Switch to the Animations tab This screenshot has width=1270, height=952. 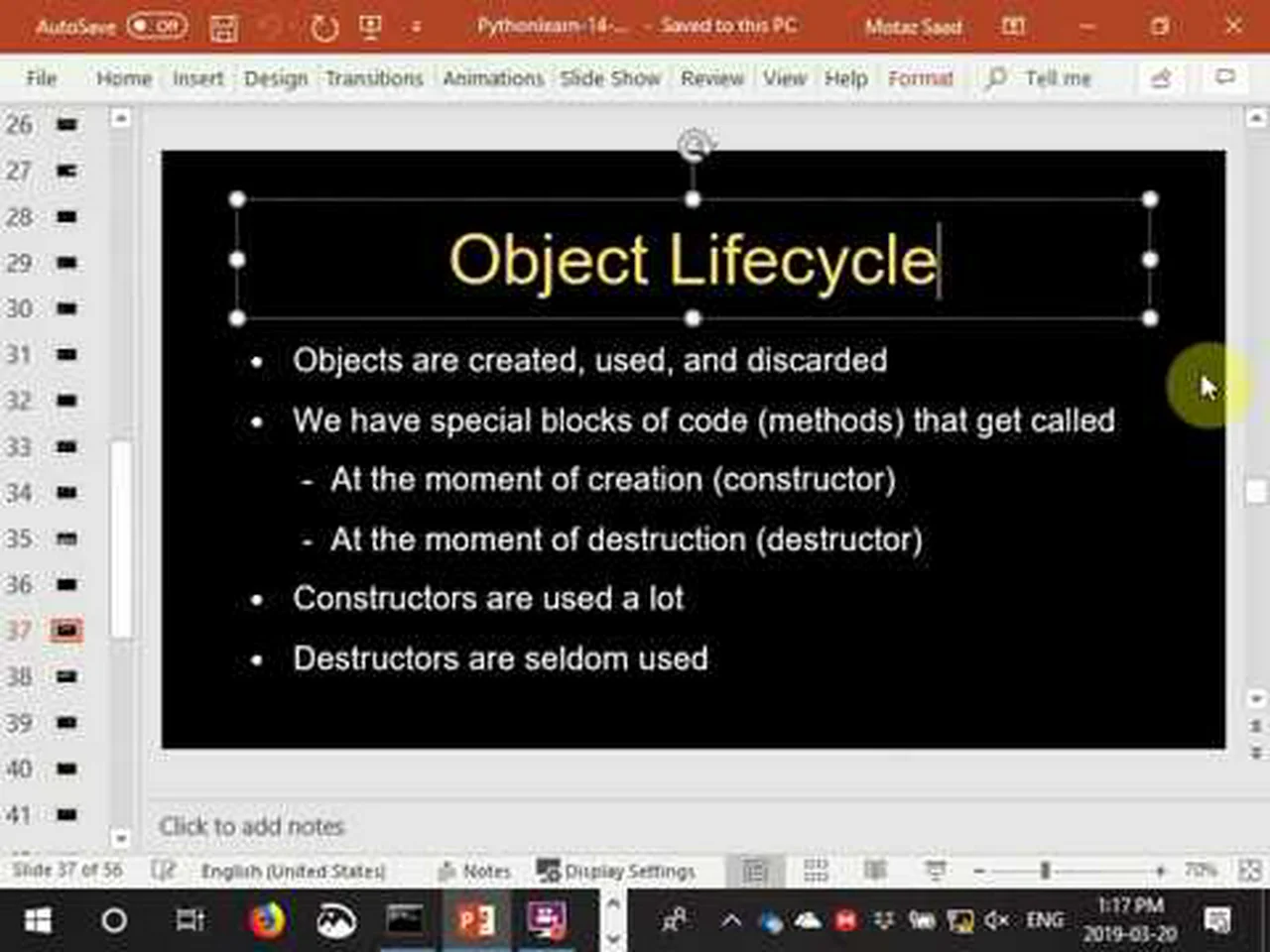(x=493, y=77)
